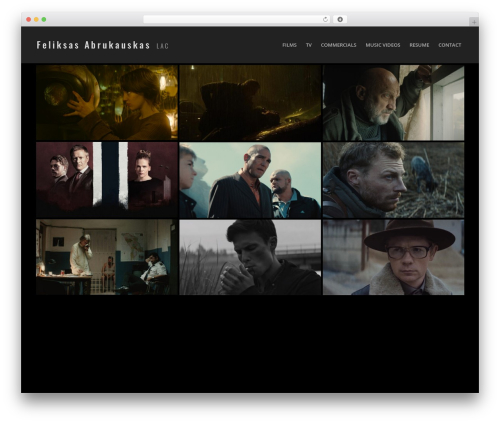View the Resume page
500x423 pixels.
419,45
